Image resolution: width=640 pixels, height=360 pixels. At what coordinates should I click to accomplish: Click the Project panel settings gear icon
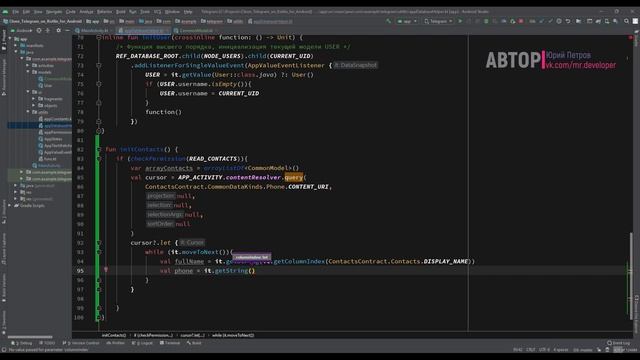point(58,30)
